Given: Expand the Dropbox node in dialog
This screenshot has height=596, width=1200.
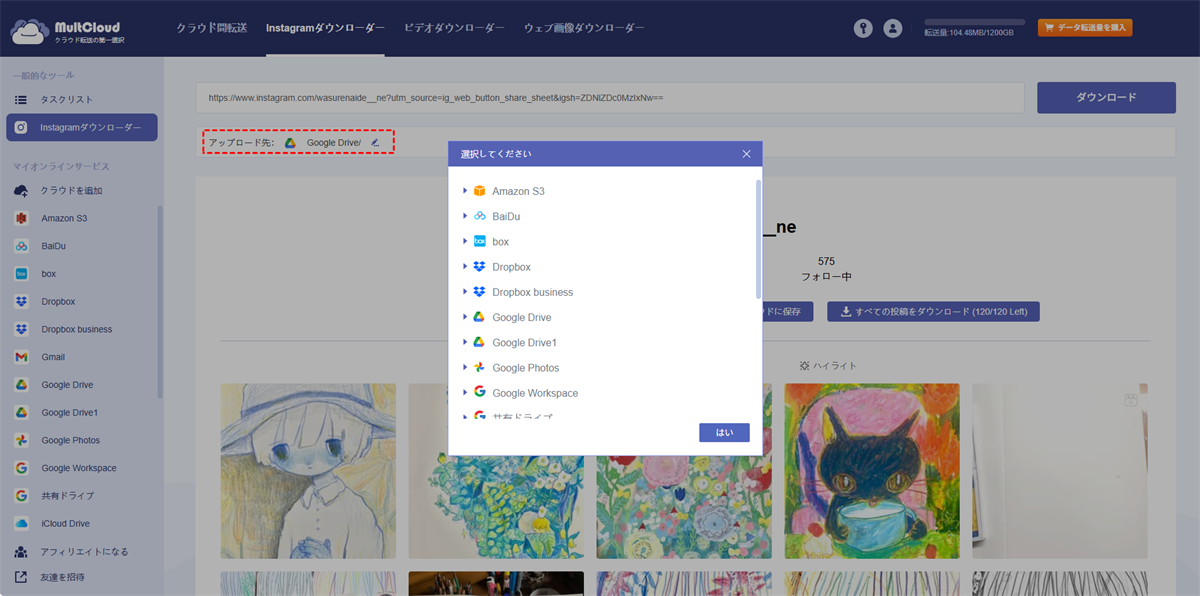Looking at the screenshot, I should pyautogui.click(x=465, y=267).
